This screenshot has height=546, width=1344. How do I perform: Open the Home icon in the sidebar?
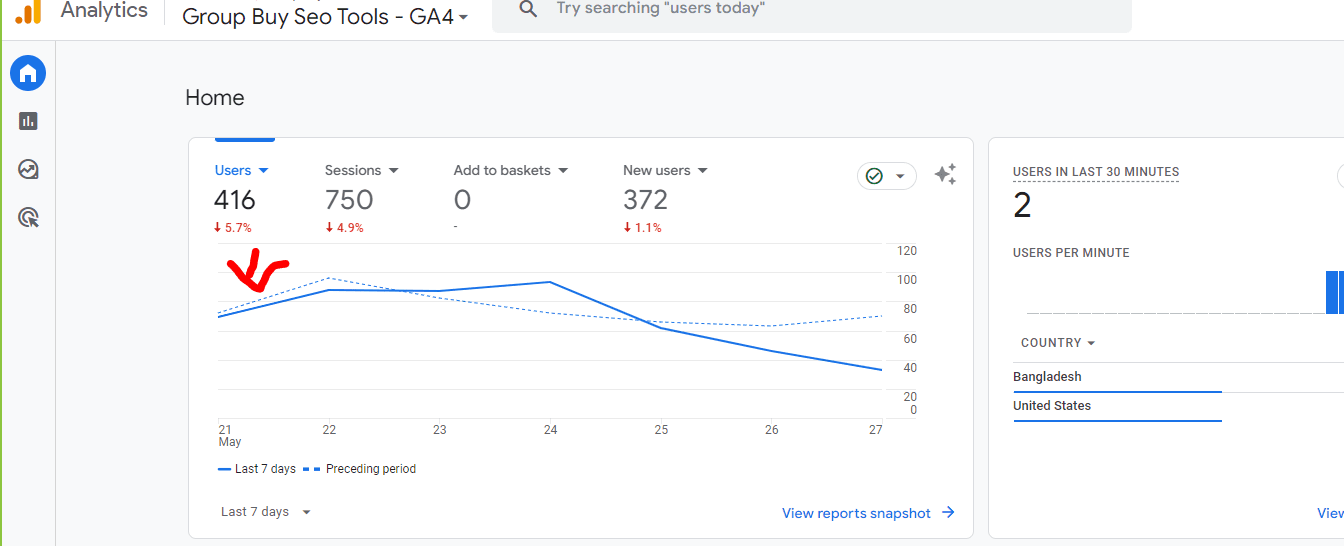(x=28, y=73)
